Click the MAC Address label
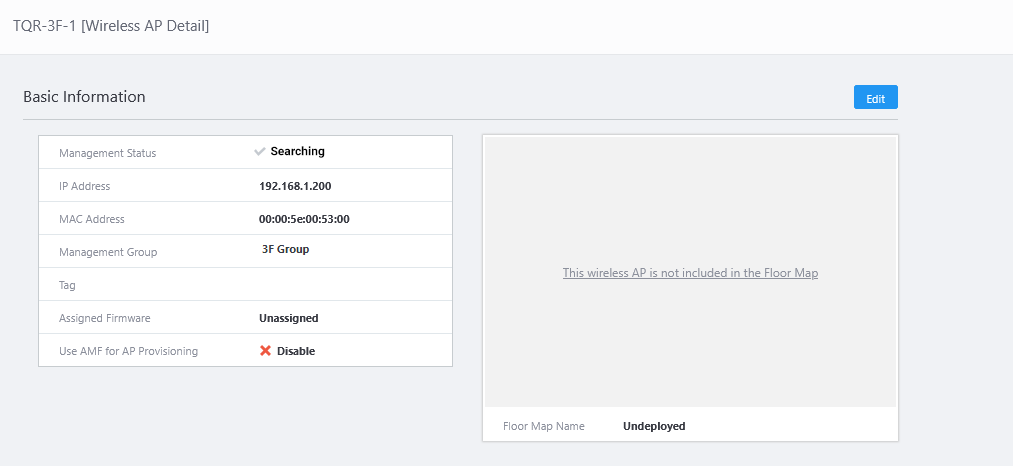This screenshot has width=1013, height=466. (x=92, y=219)
